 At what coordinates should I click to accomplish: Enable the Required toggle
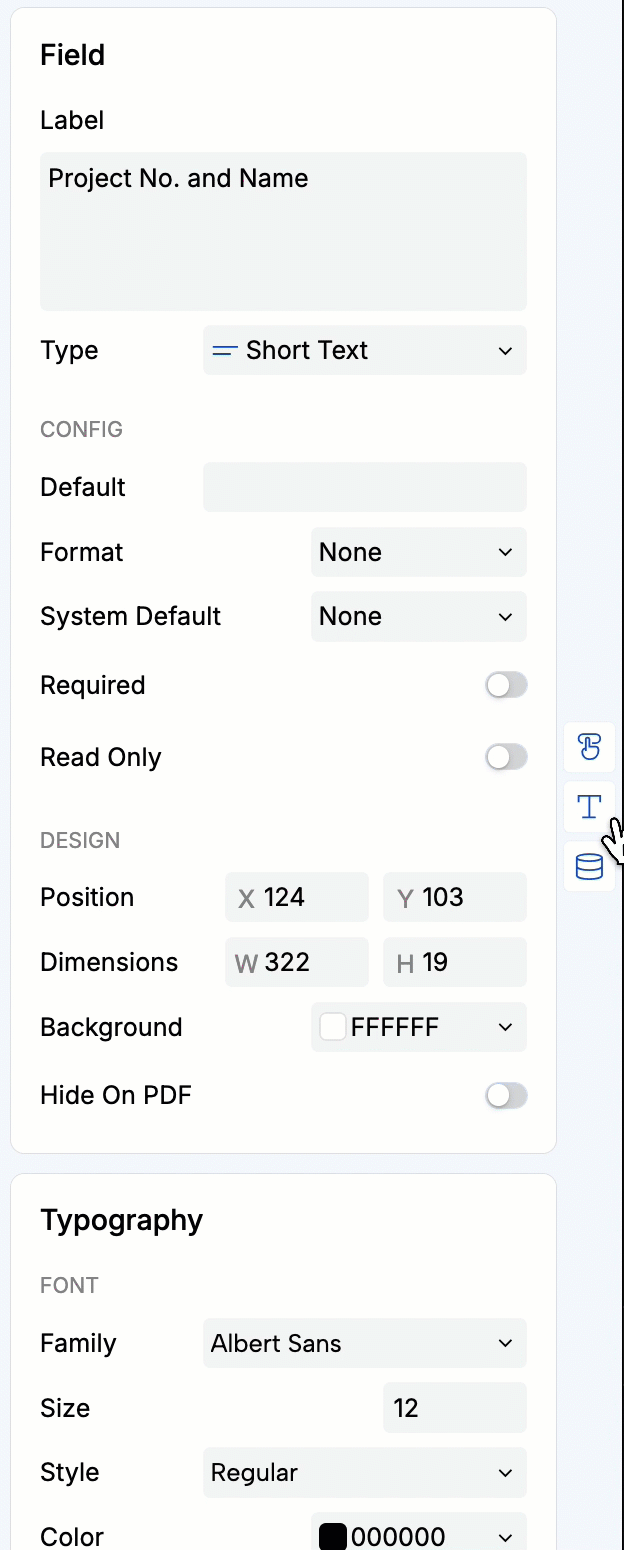pos(506,684)
